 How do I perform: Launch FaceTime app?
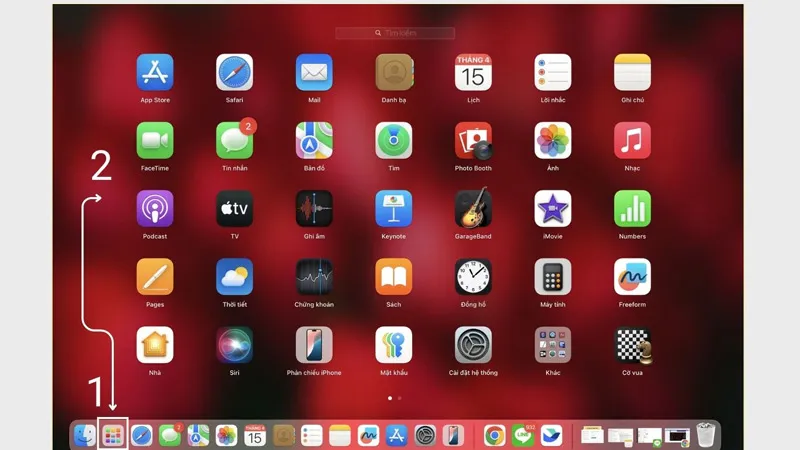point(155,140)
